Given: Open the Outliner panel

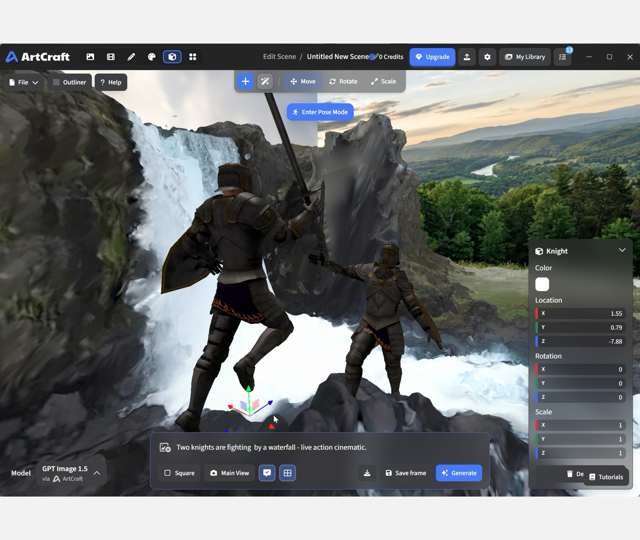Looking at the screenshot, I should [x=69, y=82].
